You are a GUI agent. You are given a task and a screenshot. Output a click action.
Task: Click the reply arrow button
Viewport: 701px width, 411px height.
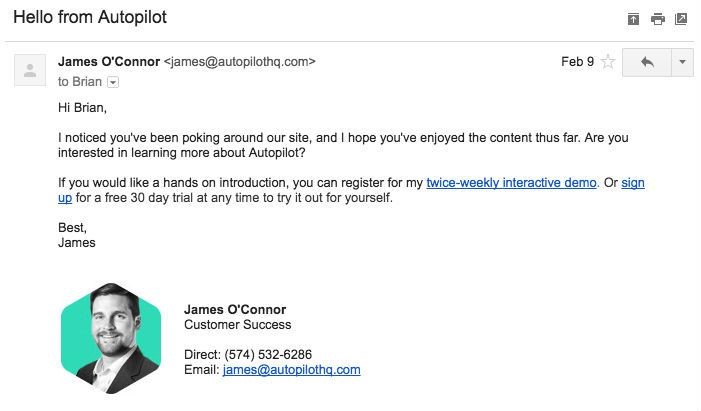point(647,62)
